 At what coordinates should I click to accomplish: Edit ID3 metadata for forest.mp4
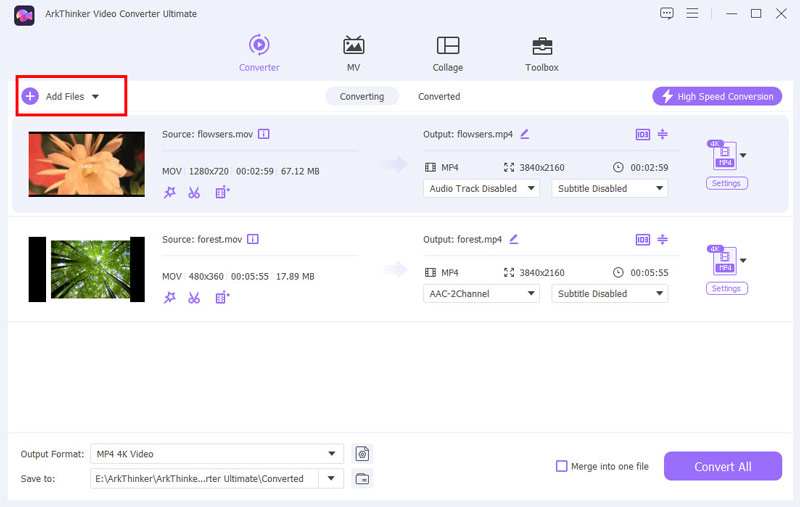(x=642, y=240)
